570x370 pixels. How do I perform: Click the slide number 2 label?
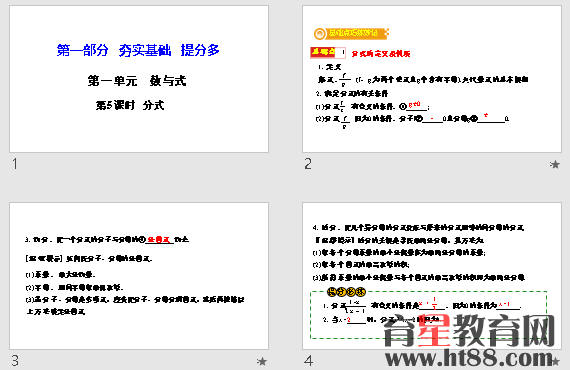(x=308, y=164)
